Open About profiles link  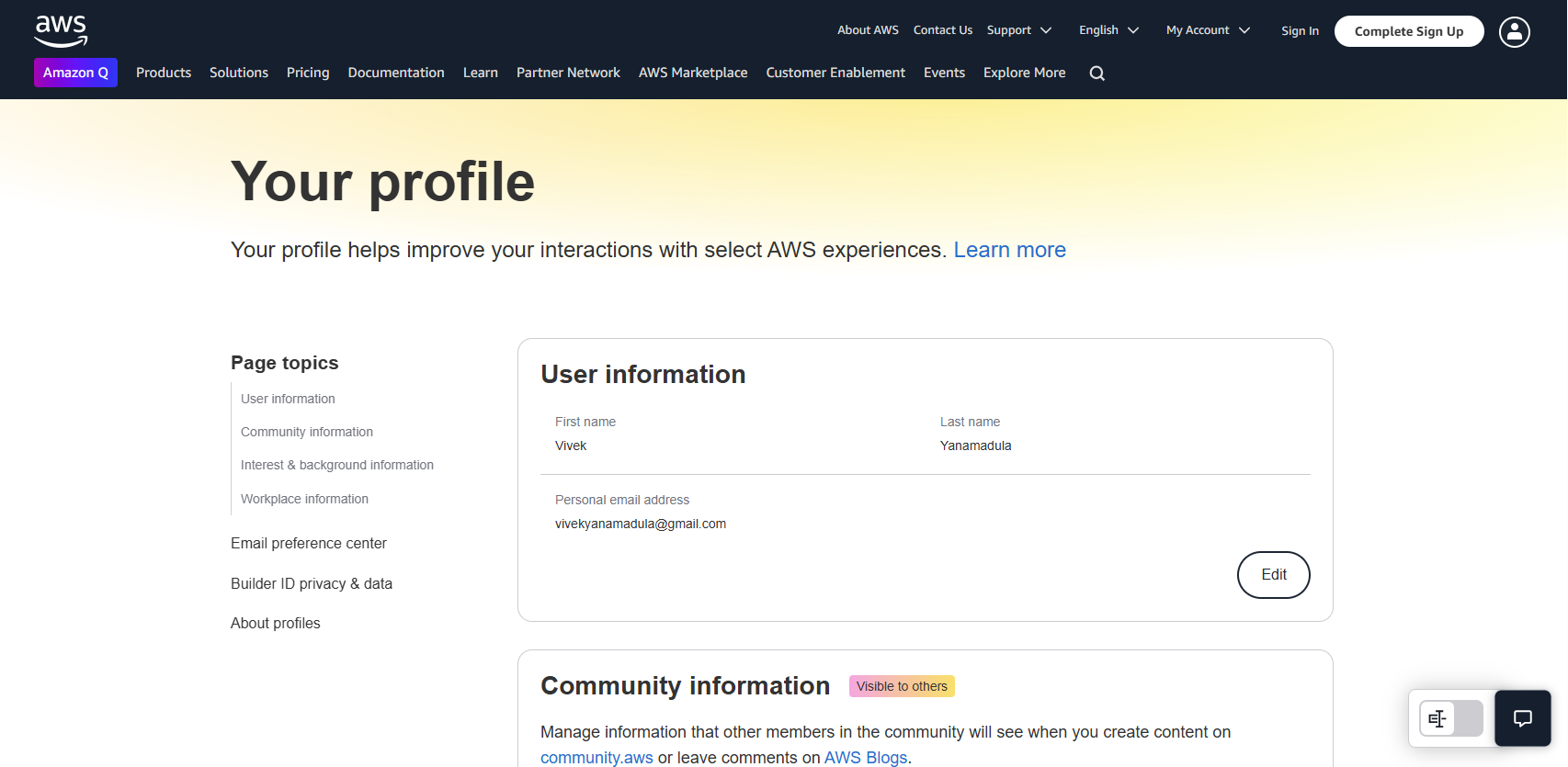pyautogui.click(x=276, y=623)
